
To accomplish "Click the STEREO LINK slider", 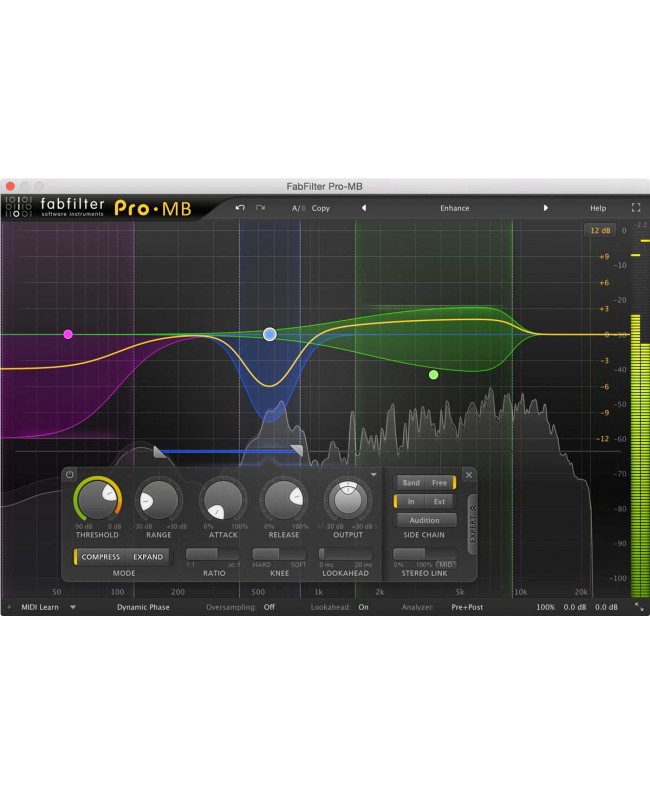I will [x=425, y=553].
